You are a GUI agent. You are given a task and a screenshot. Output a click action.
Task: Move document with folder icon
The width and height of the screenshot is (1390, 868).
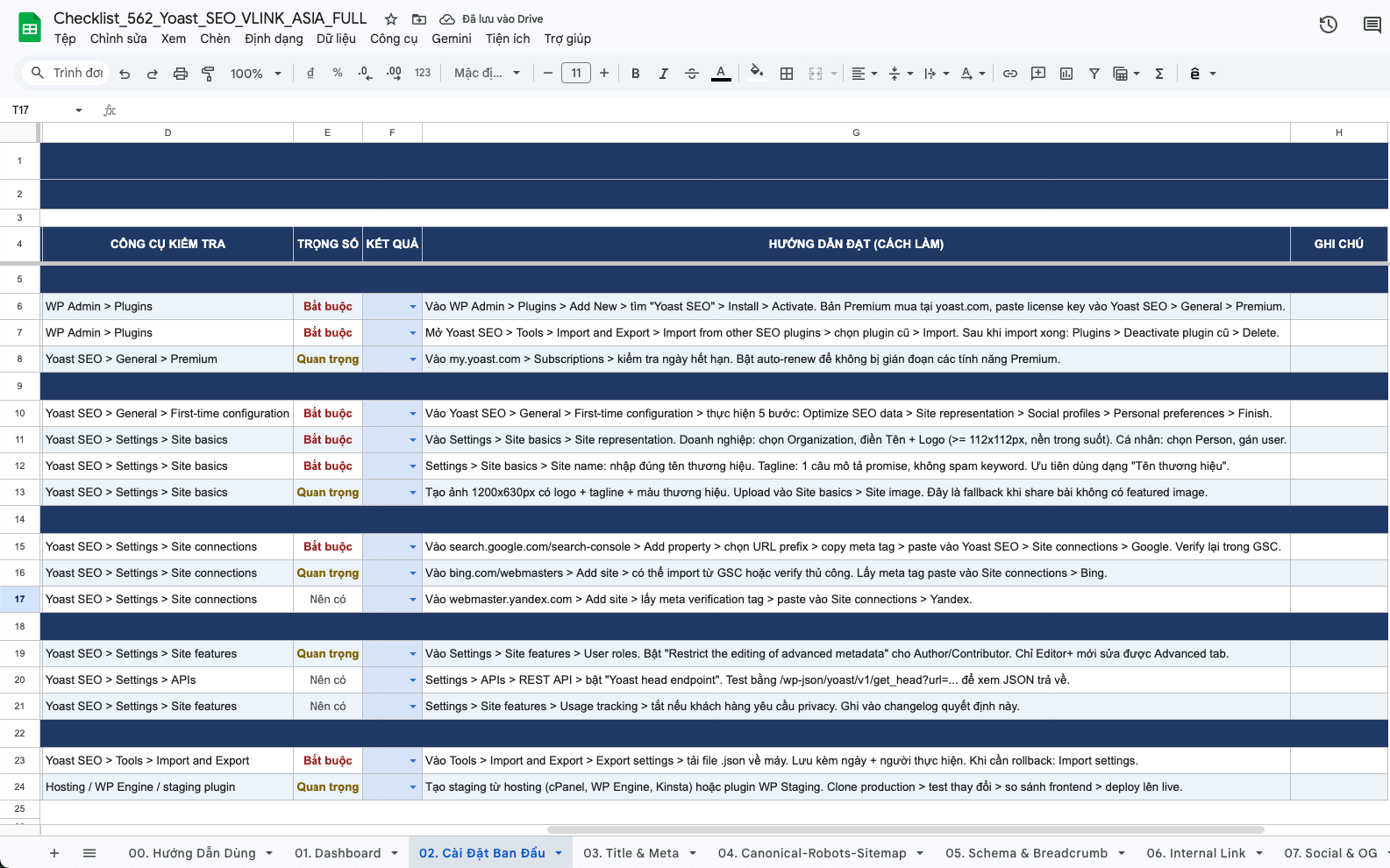pyautogui.click(x=419, y=19)
